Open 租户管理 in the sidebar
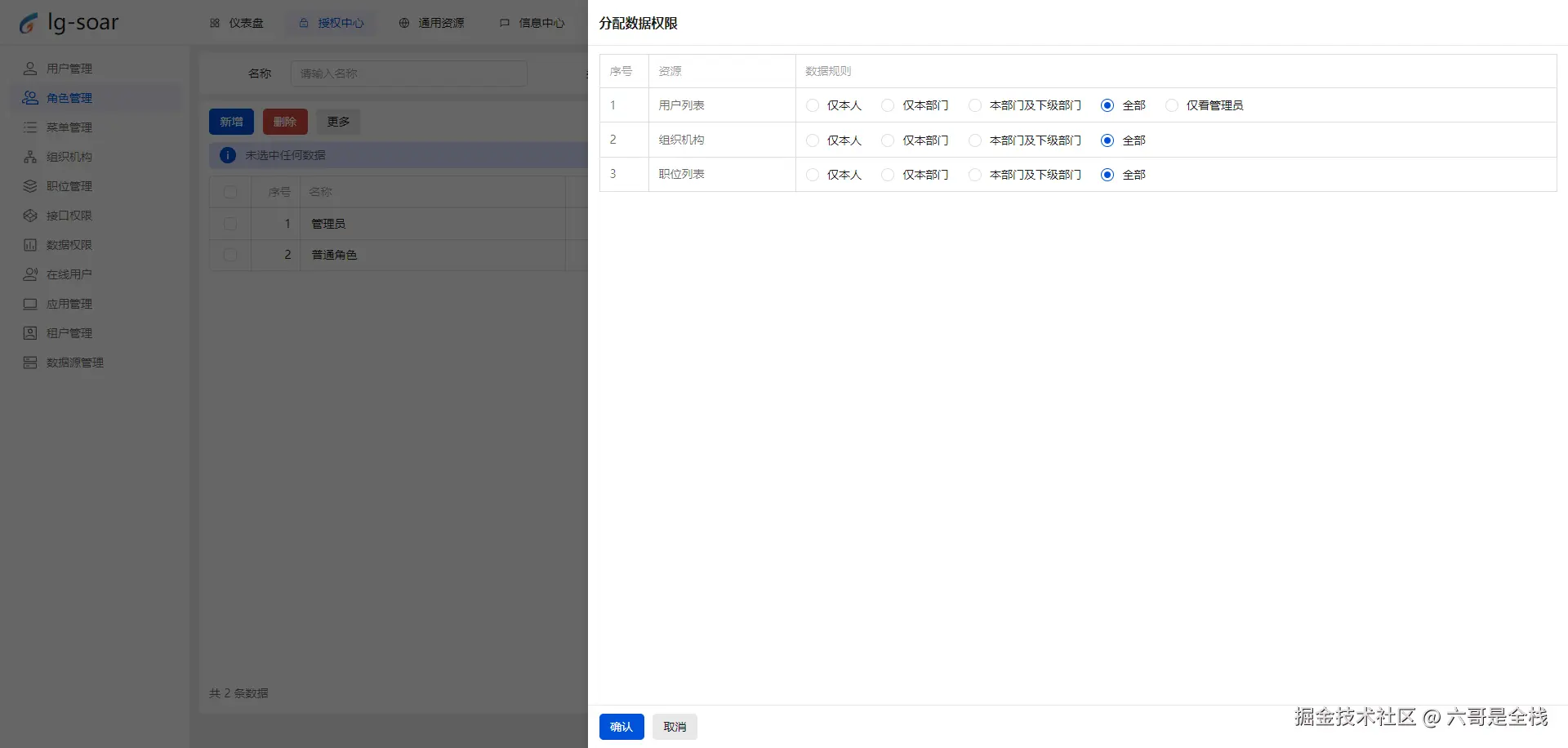Image resolution: width=1568 pixels, height=748 pixels. [96, 333]
